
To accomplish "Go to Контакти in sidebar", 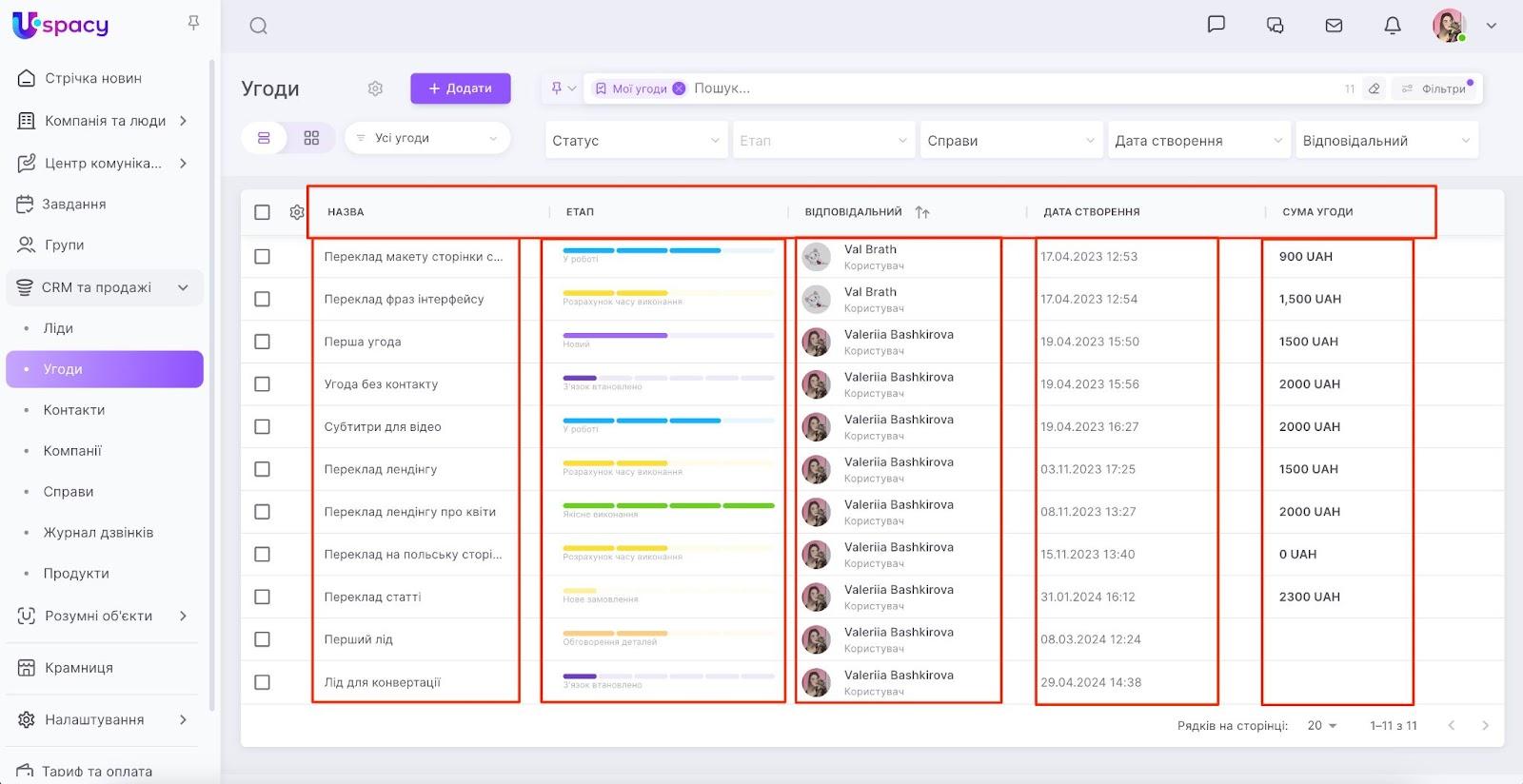I will 74,410.
